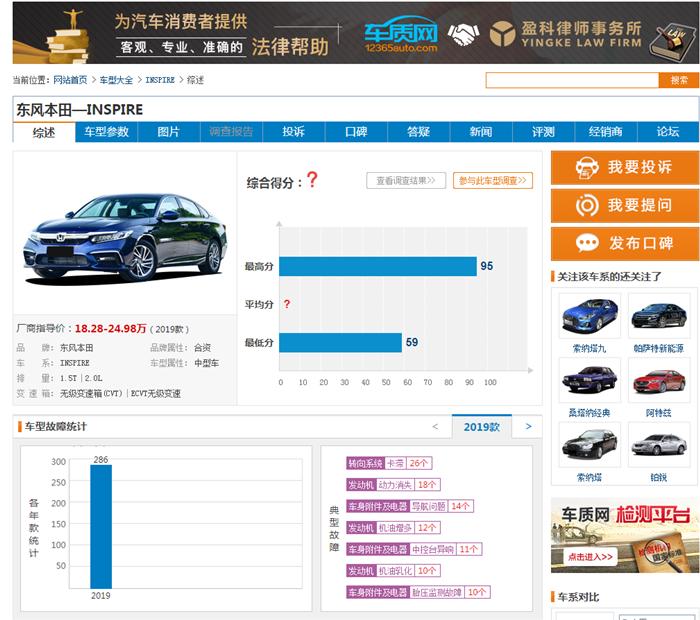Viewport: 700px width, 620px height.
Task: Click the handshake icon in banner
Action: (x=463, y=34)
